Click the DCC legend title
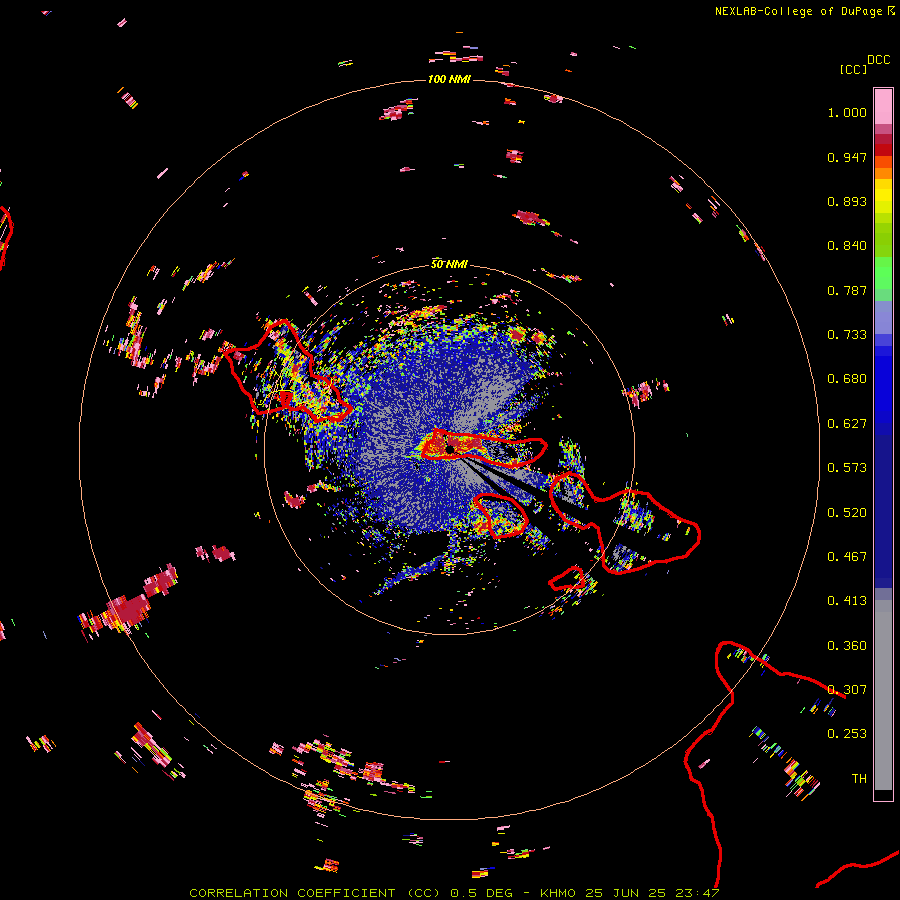The image size is (900, 900). coord(878,60)
